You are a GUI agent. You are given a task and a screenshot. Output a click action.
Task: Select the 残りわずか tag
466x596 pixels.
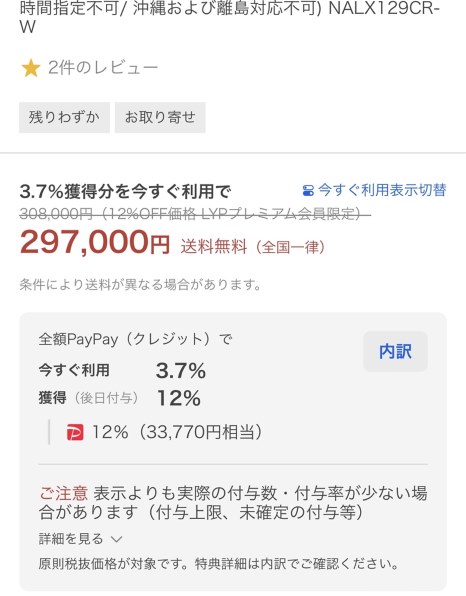pyautogui.click(x=64, y=117)
